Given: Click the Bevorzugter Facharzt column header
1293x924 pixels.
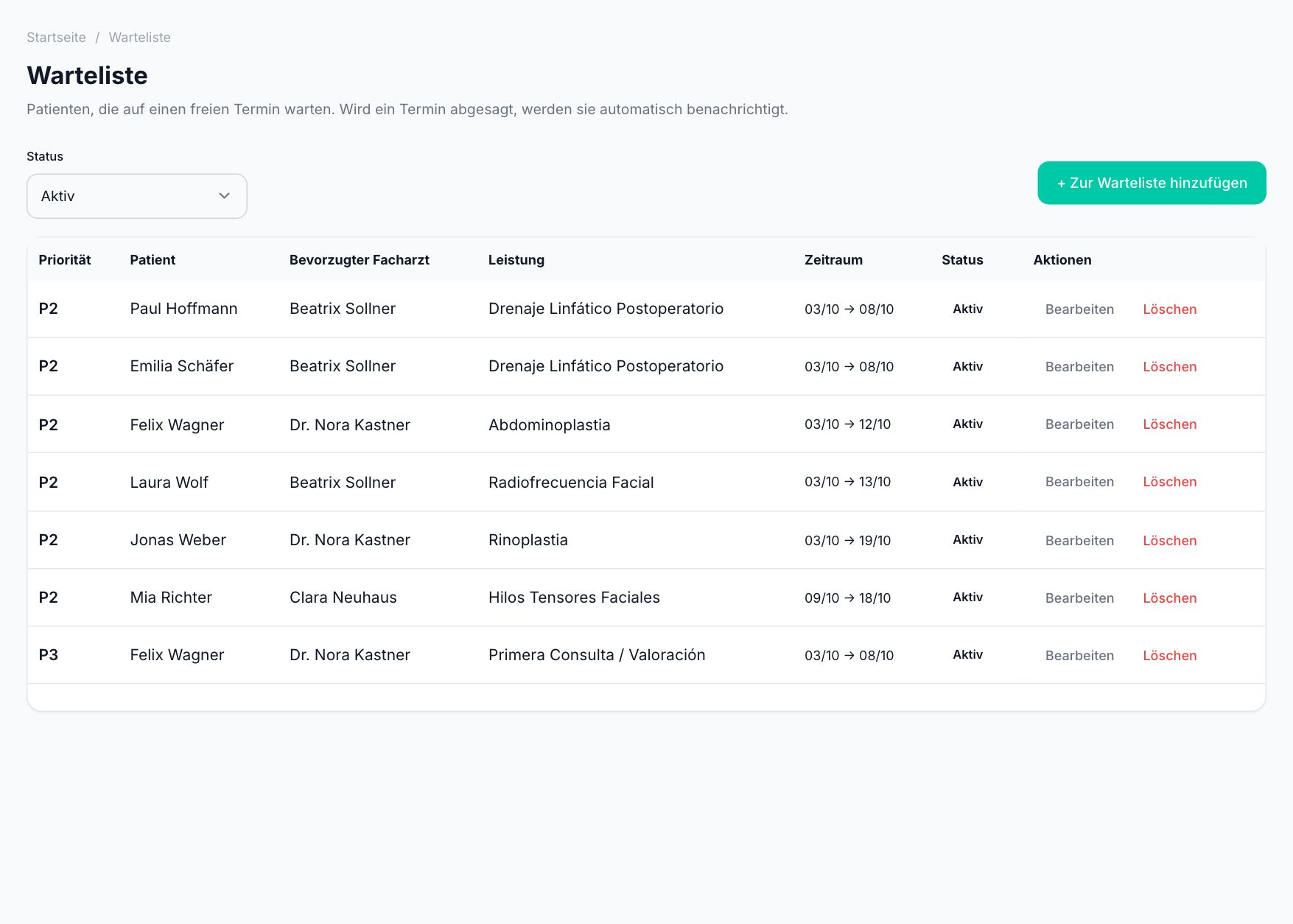Looking at the screenshot, I should pyautogui.click(x=359, y=260).
